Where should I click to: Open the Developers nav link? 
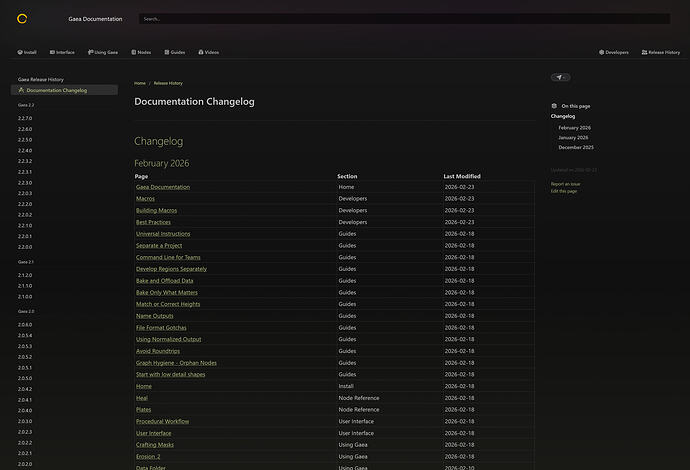pos(613,52)
